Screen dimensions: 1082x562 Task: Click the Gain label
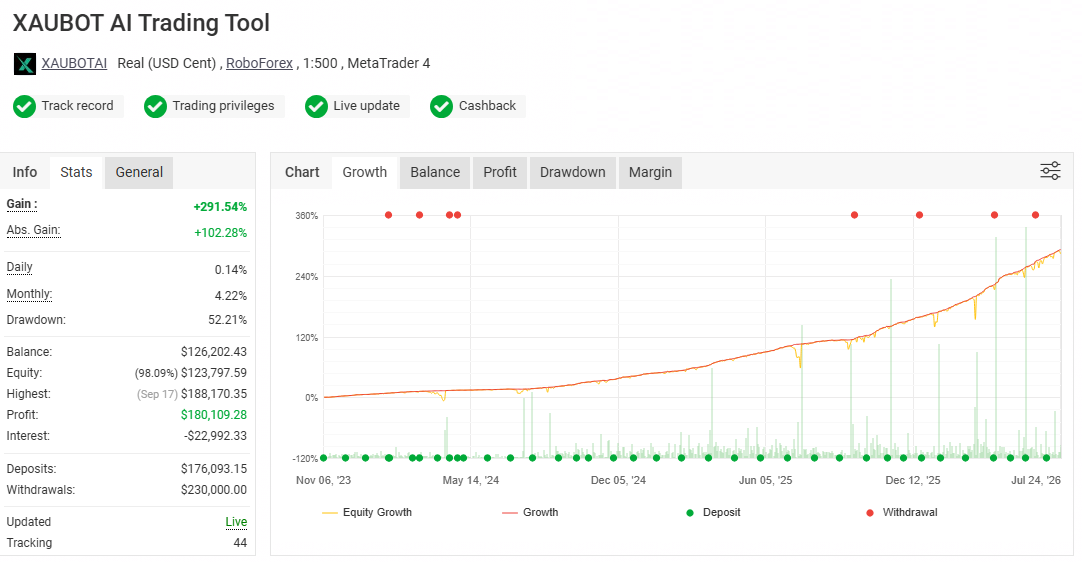[x=22, y=204]
